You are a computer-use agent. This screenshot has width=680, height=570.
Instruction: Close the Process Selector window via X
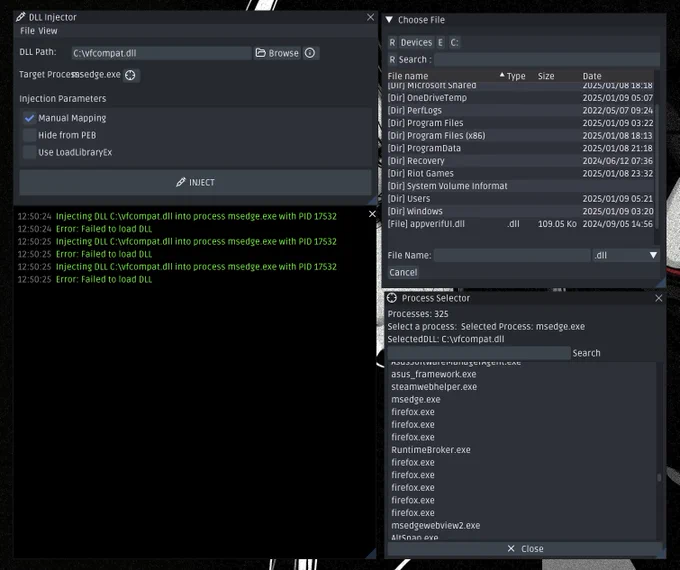(x=659, y=298)
